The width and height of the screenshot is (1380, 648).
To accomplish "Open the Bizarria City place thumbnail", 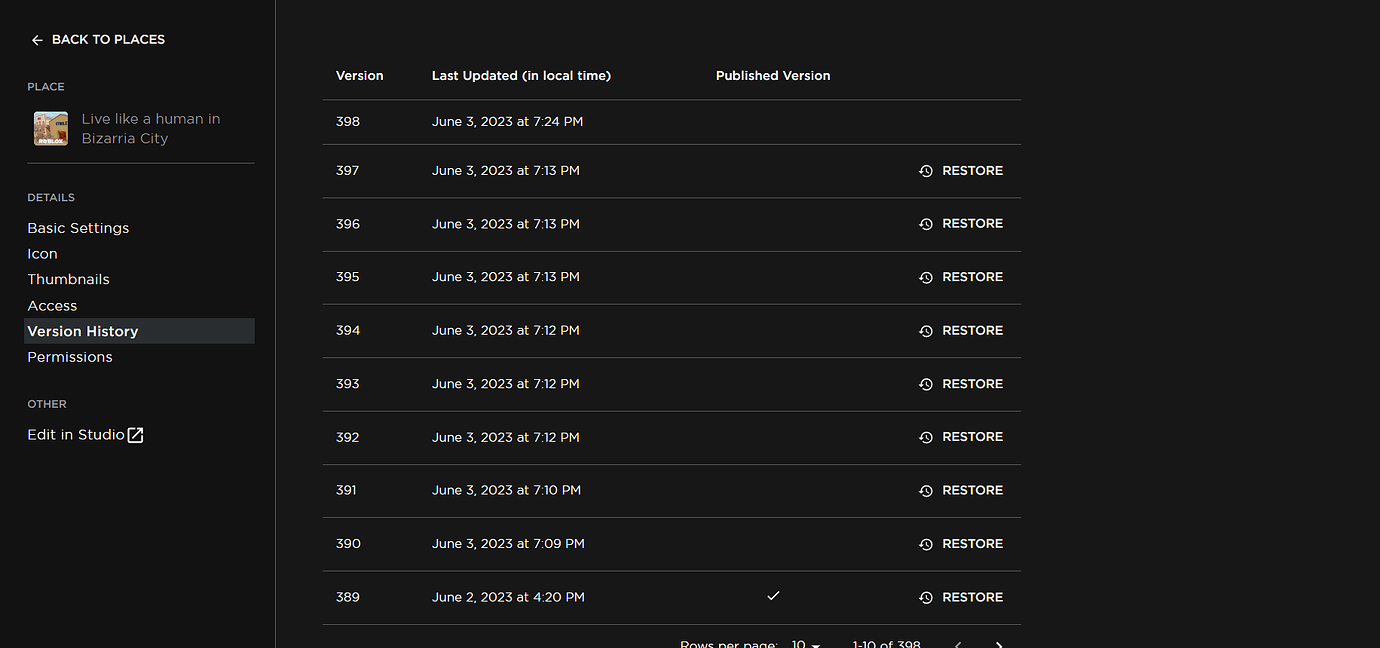I will pos(51,128).
